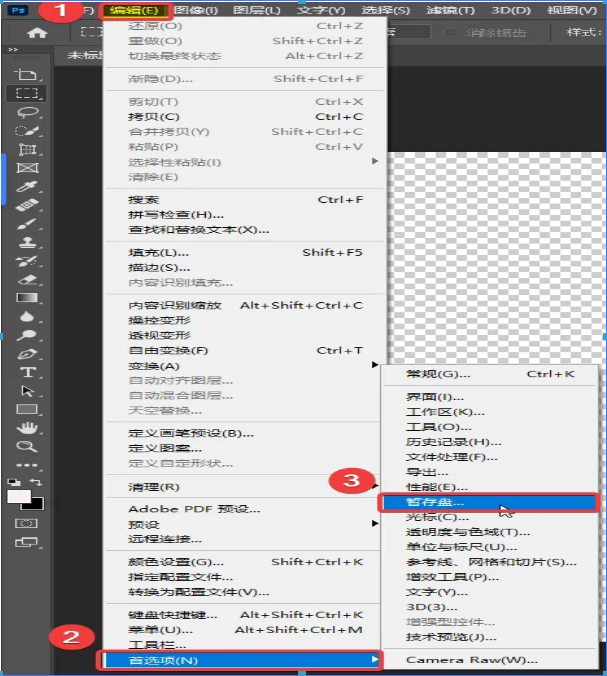The width and height of the screenshot is (607, 676).
Task: Expand 选择性粘贴(I) submenu arrow
Action: [375, 161]
